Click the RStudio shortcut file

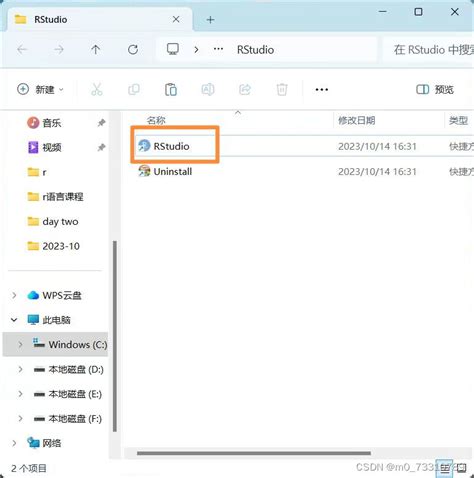click(x=163, y=146)
